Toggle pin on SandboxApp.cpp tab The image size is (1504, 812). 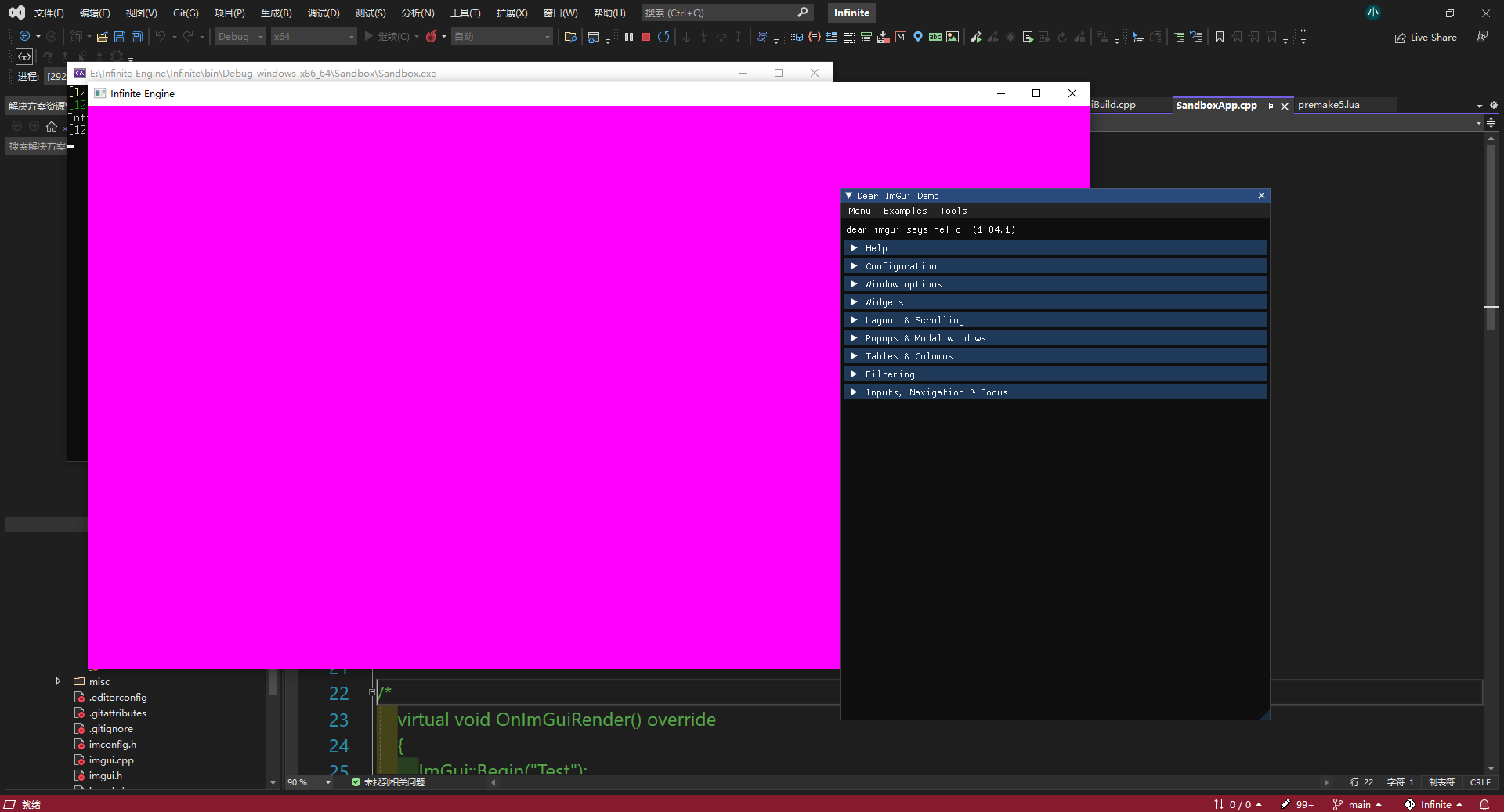tap(1270, 106)
